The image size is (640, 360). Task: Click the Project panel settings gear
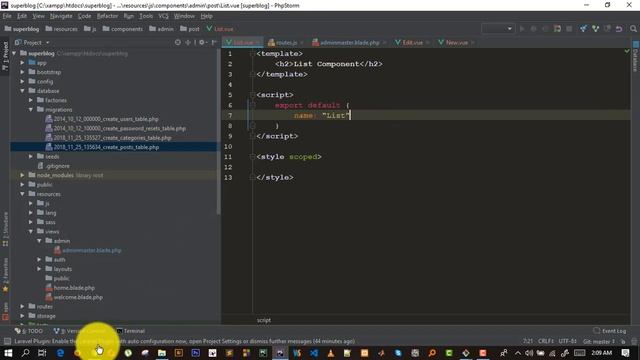tap(202, 42)
